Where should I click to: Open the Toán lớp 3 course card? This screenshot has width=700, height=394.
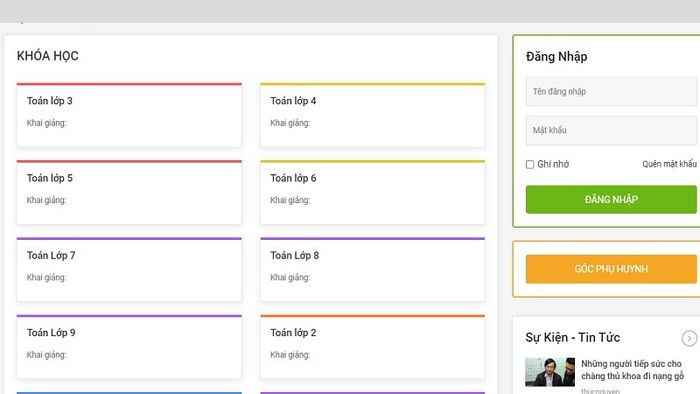129,115
